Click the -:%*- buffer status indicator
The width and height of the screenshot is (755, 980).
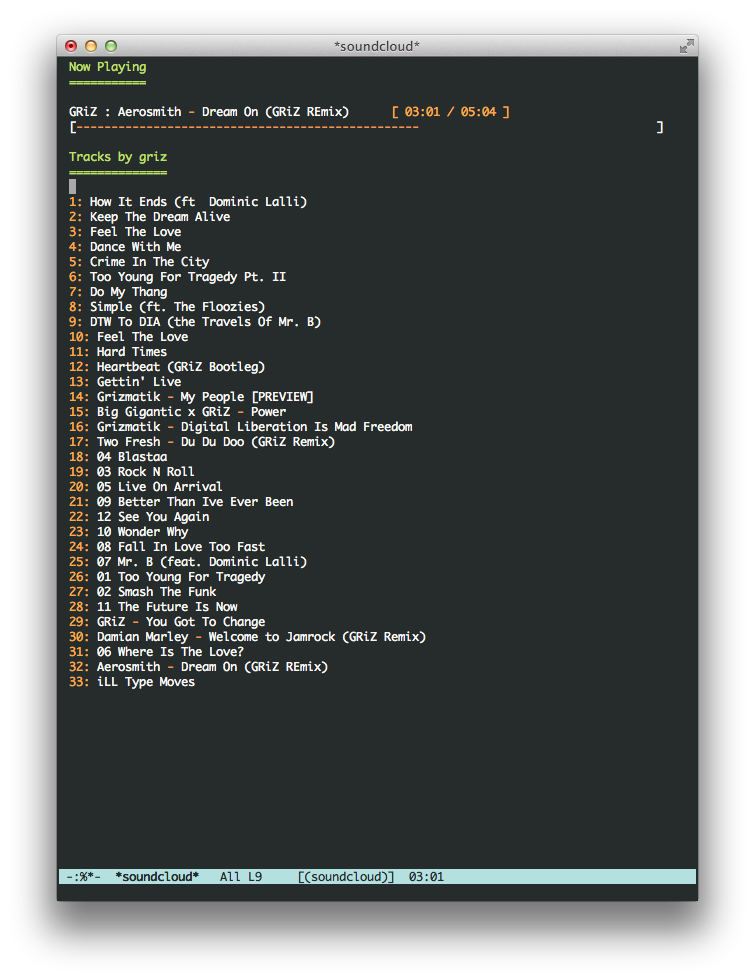[x=83, y=877]
